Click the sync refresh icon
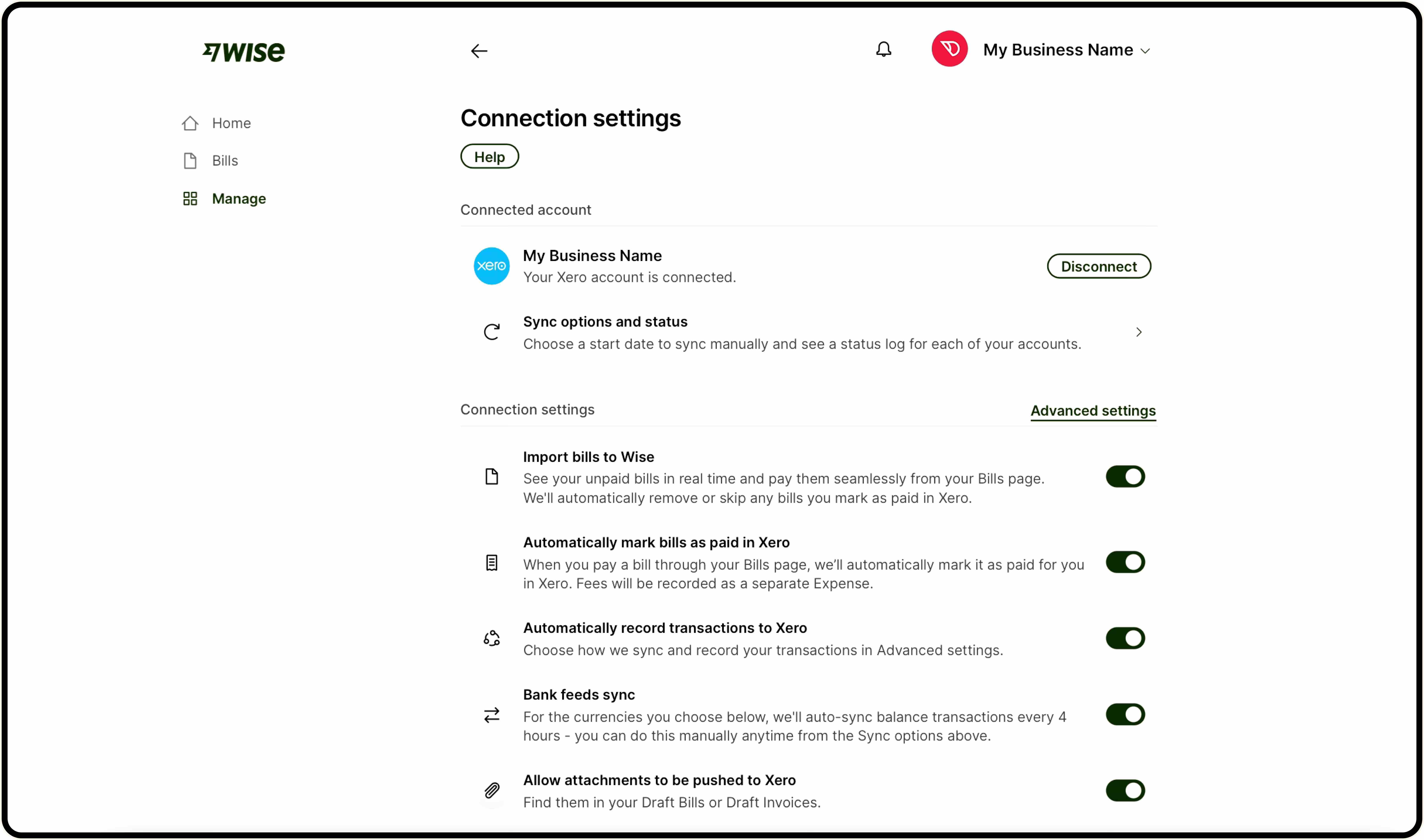The width and height of the screenshot is (1424, 840). [x=491, y=332]
